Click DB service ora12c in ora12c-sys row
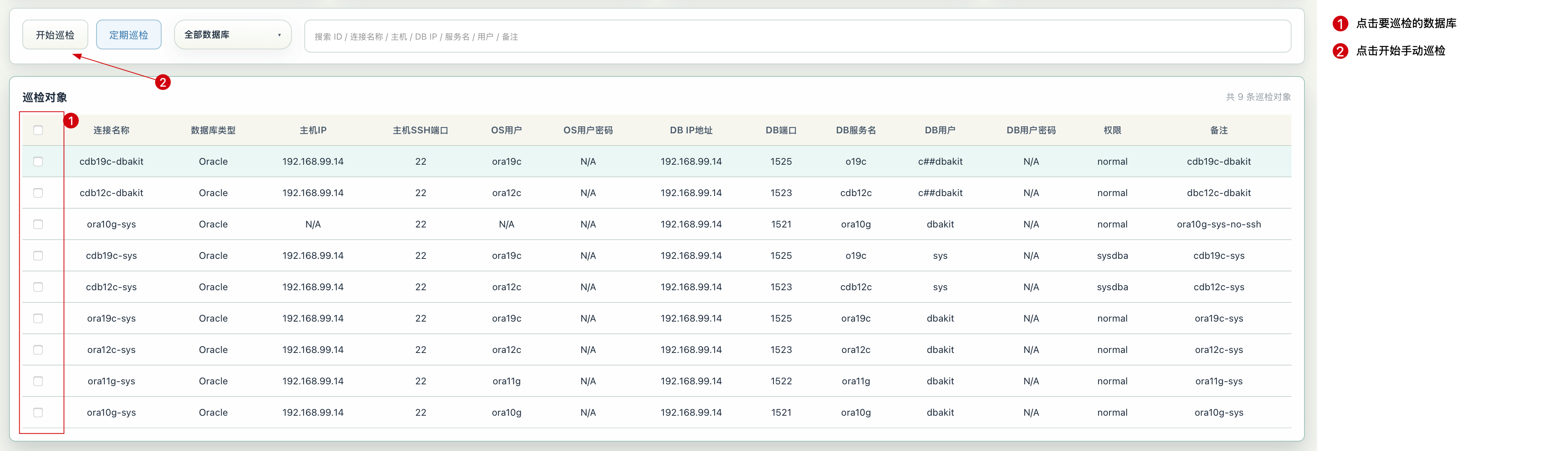1568x451 pixels. (x=856, y=349)
